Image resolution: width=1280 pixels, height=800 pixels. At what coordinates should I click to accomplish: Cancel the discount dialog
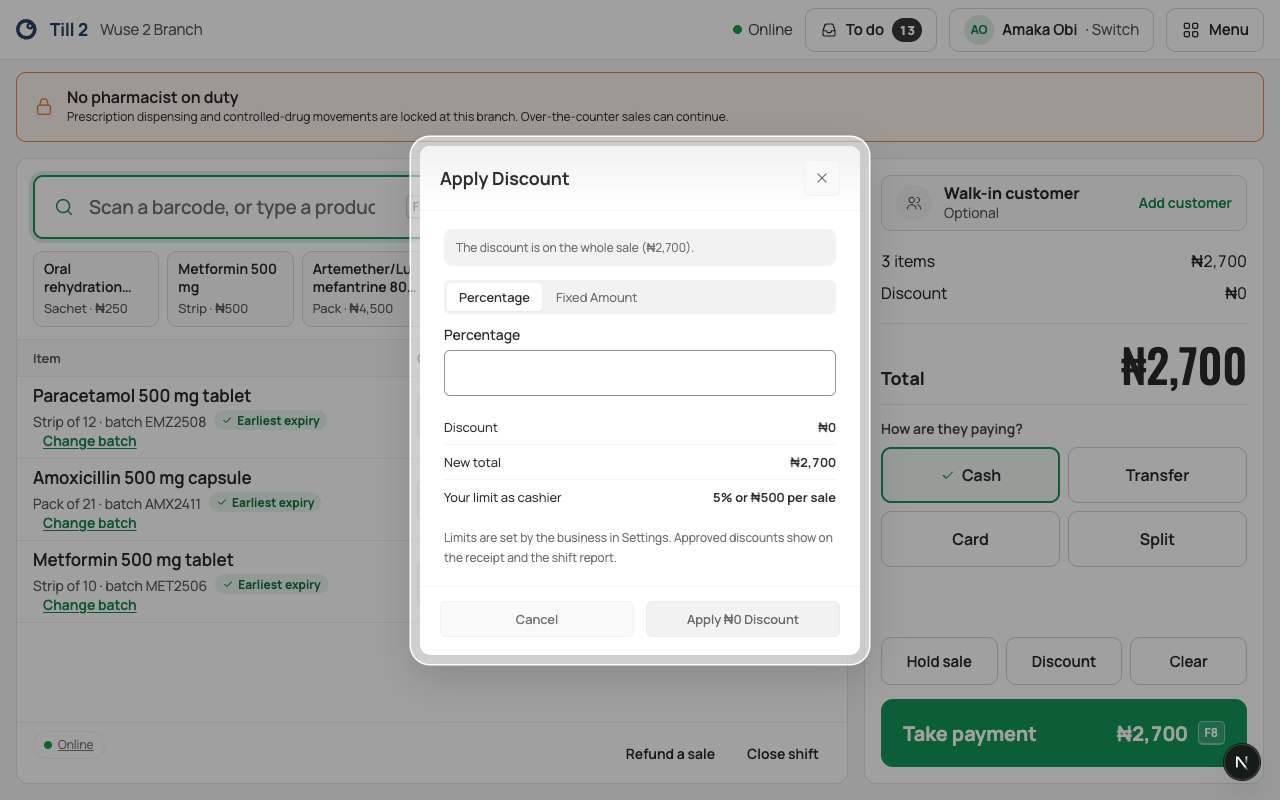click(537, 619)
